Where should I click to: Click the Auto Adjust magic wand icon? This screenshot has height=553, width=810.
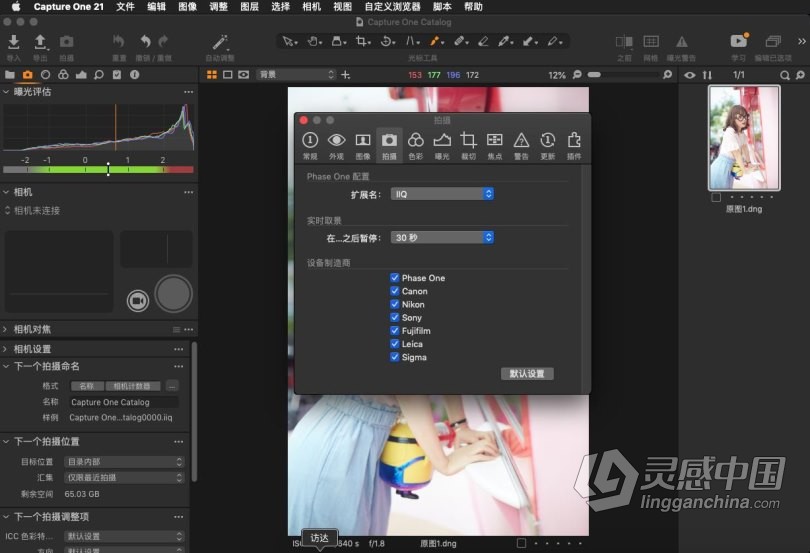point(220,42)
